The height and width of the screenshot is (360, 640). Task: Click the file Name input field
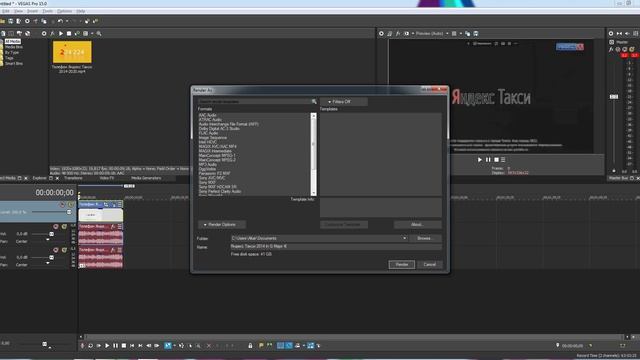click(336, 247)
